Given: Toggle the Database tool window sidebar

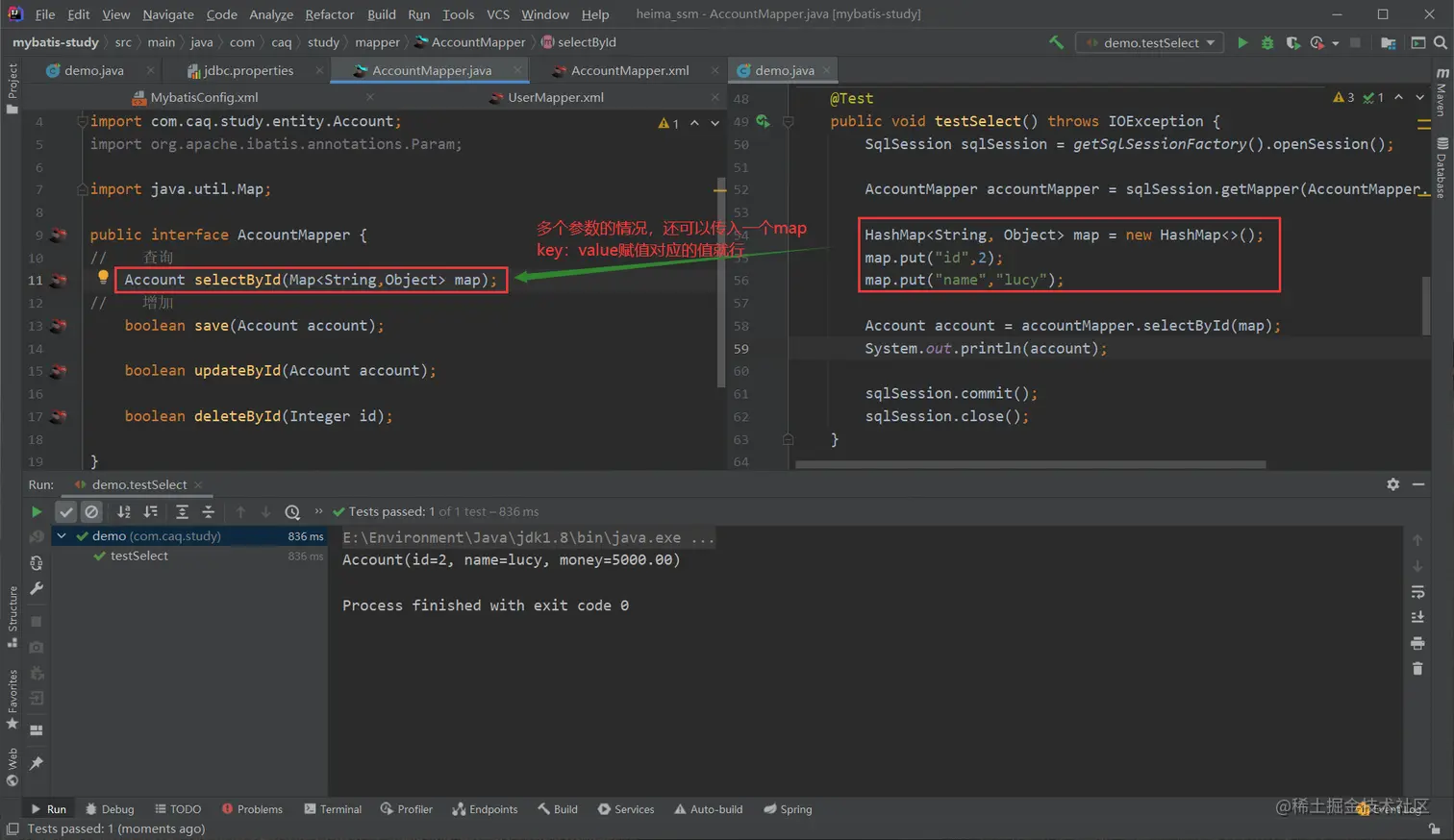Looking at the screenshot, I should tap(1441, 167).
